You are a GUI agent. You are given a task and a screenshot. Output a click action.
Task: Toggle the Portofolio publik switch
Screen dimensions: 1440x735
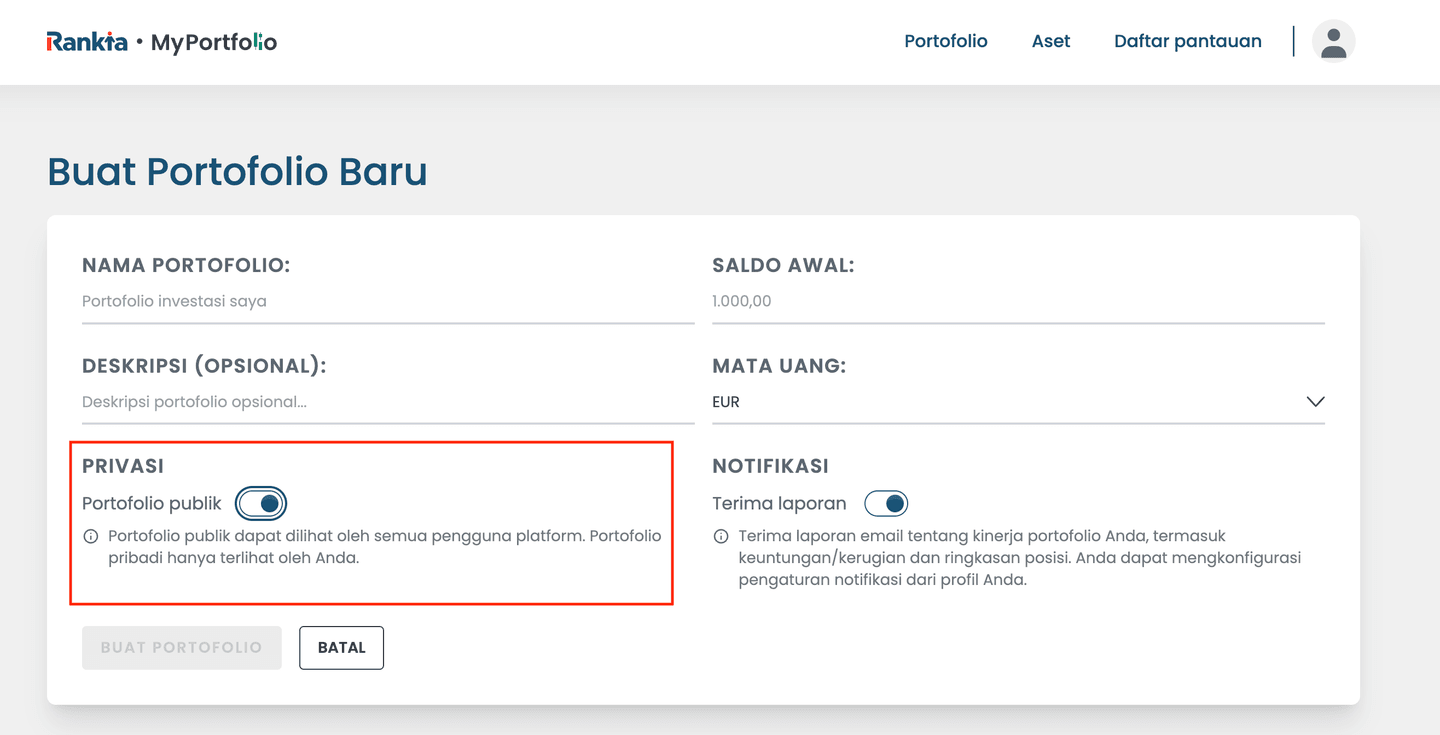click(x=262, y=504)
